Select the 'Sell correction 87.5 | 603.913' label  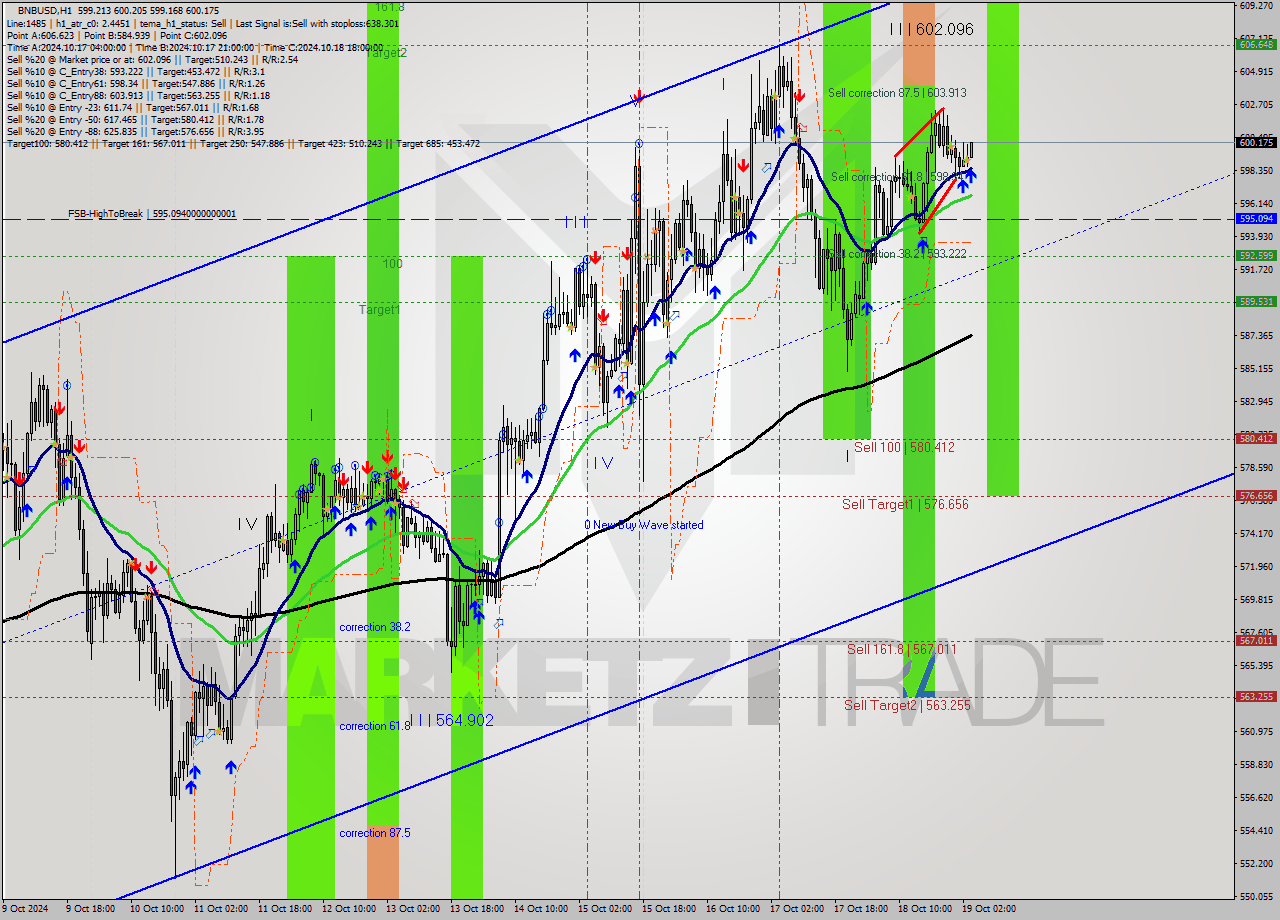(x=897, y=93)
